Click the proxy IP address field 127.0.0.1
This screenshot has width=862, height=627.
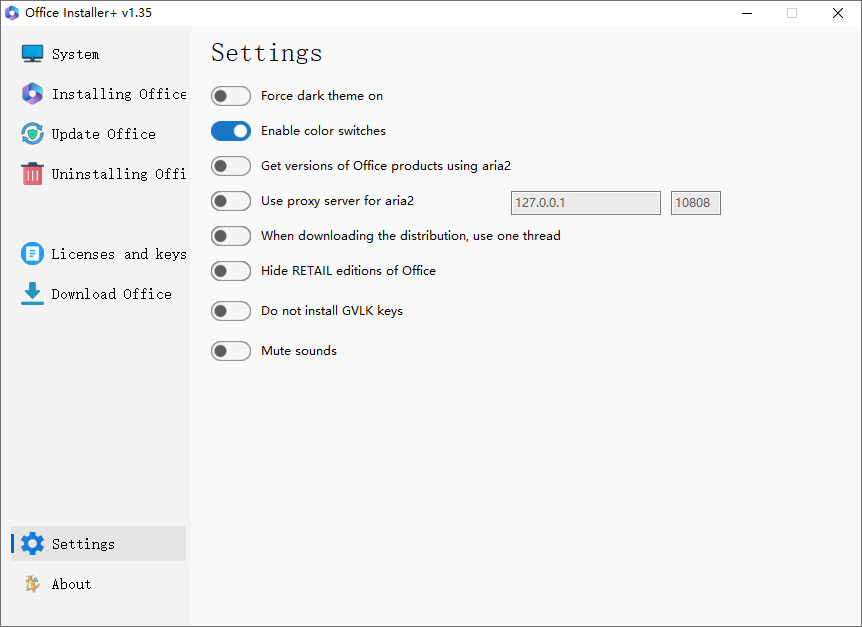tap(585, 203)
